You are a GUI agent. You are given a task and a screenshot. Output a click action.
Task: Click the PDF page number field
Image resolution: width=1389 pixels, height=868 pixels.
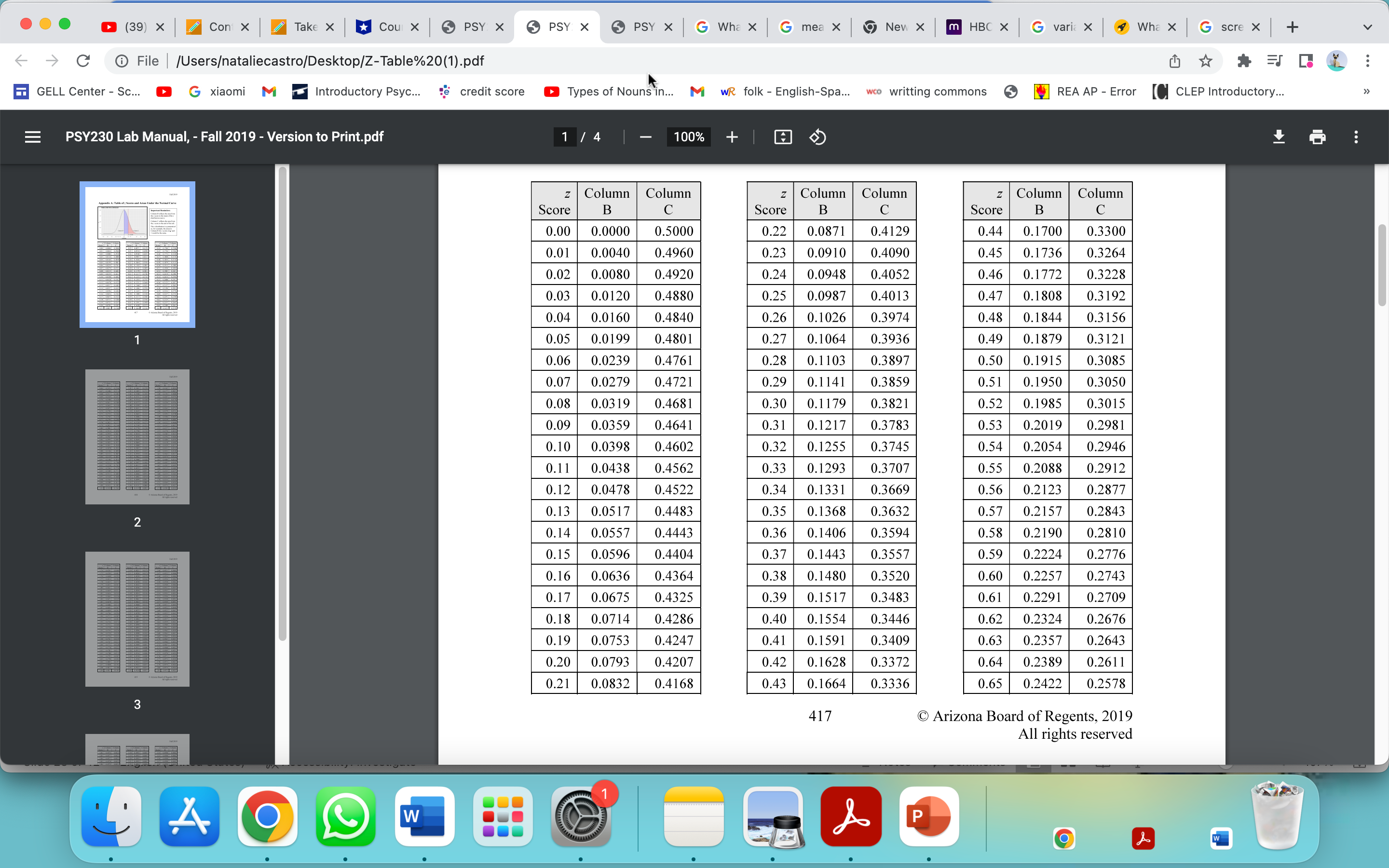point(564,136)
